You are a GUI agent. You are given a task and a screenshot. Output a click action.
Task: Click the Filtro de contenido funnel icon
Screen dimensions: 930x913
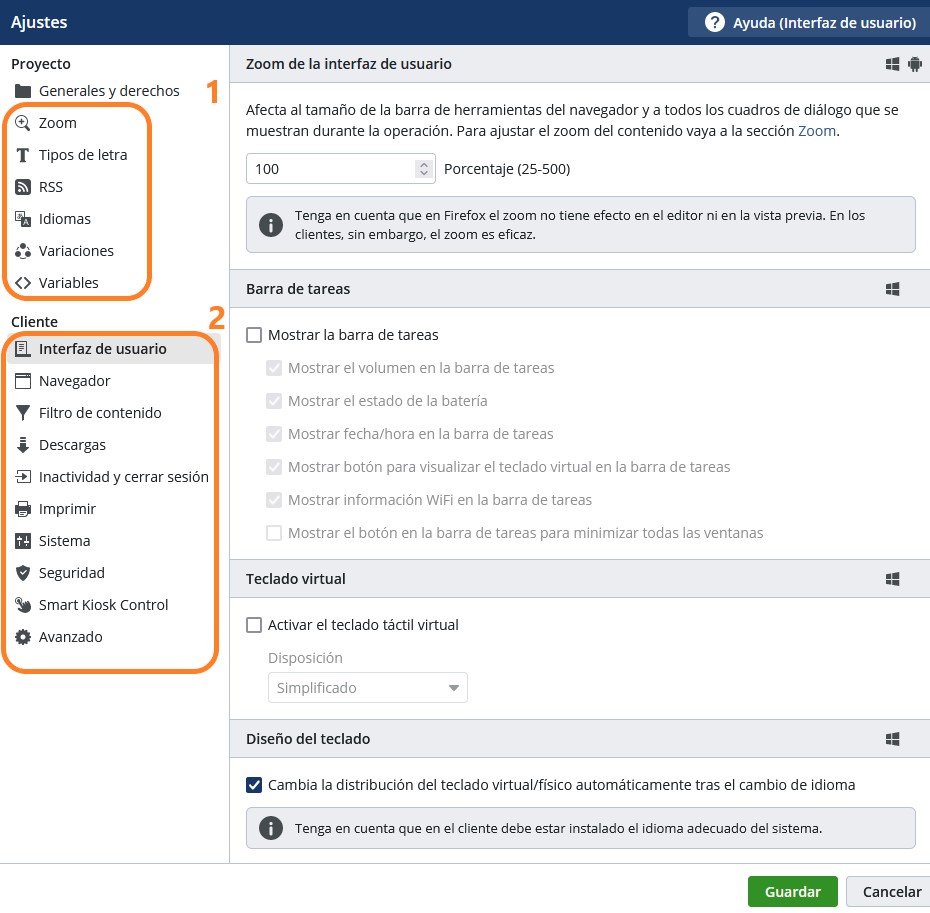pyautogui.click(x=23, y=413)
